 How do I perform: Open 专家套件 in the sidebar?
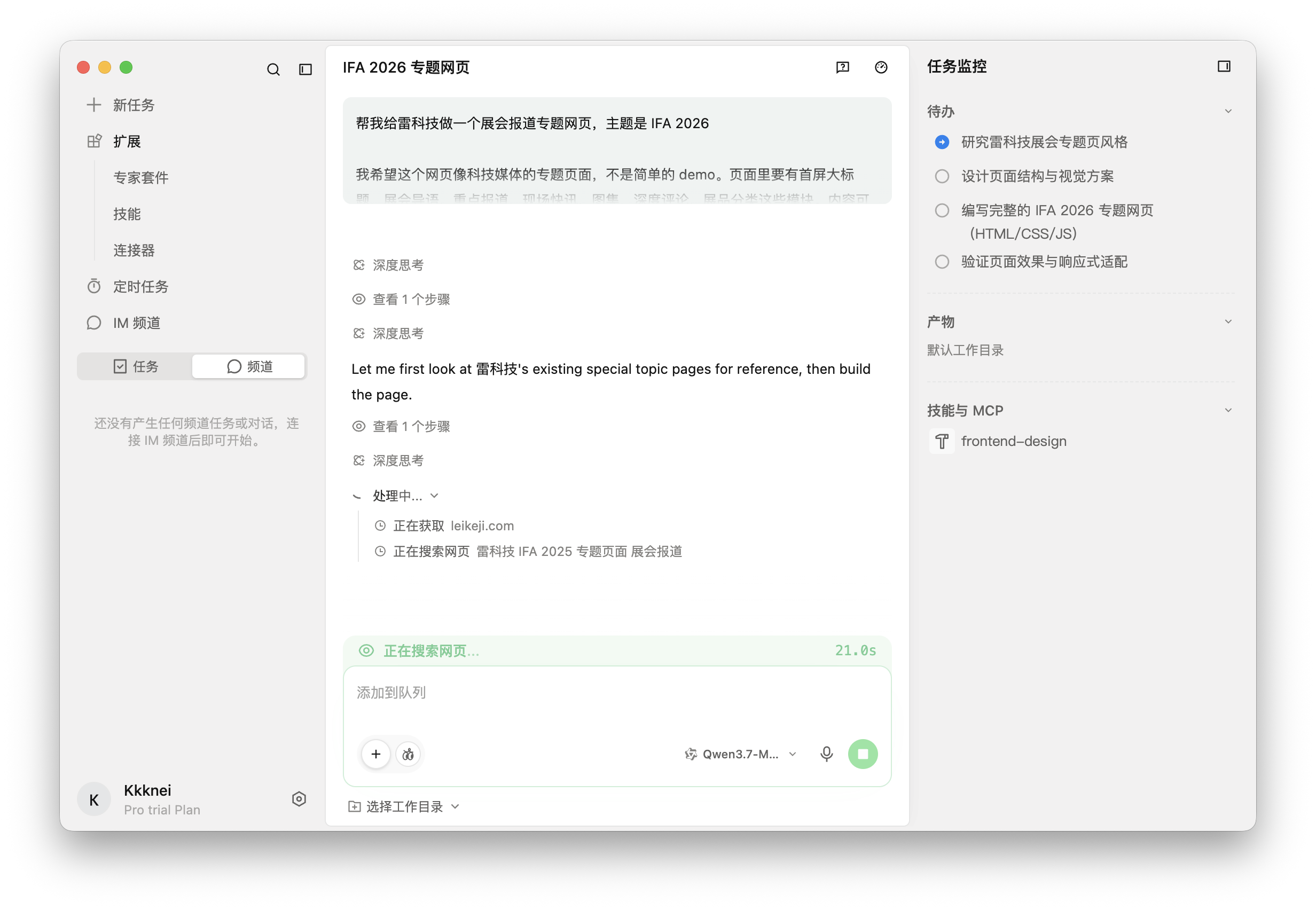141,178
